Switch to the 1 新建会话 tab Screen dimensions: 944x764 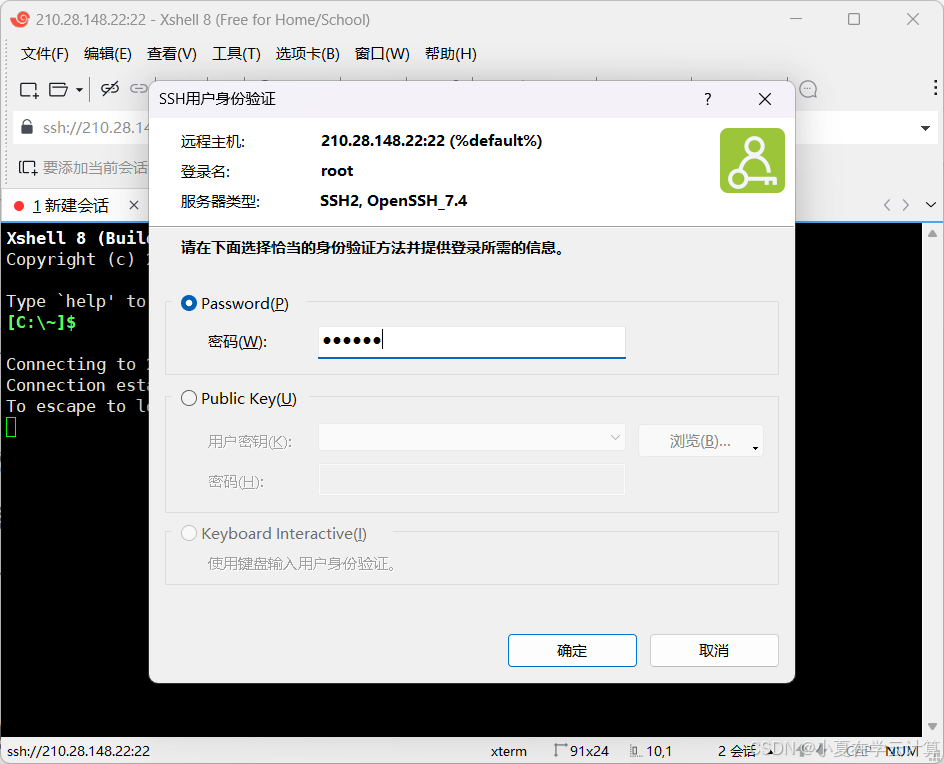[x=70, y=206]
